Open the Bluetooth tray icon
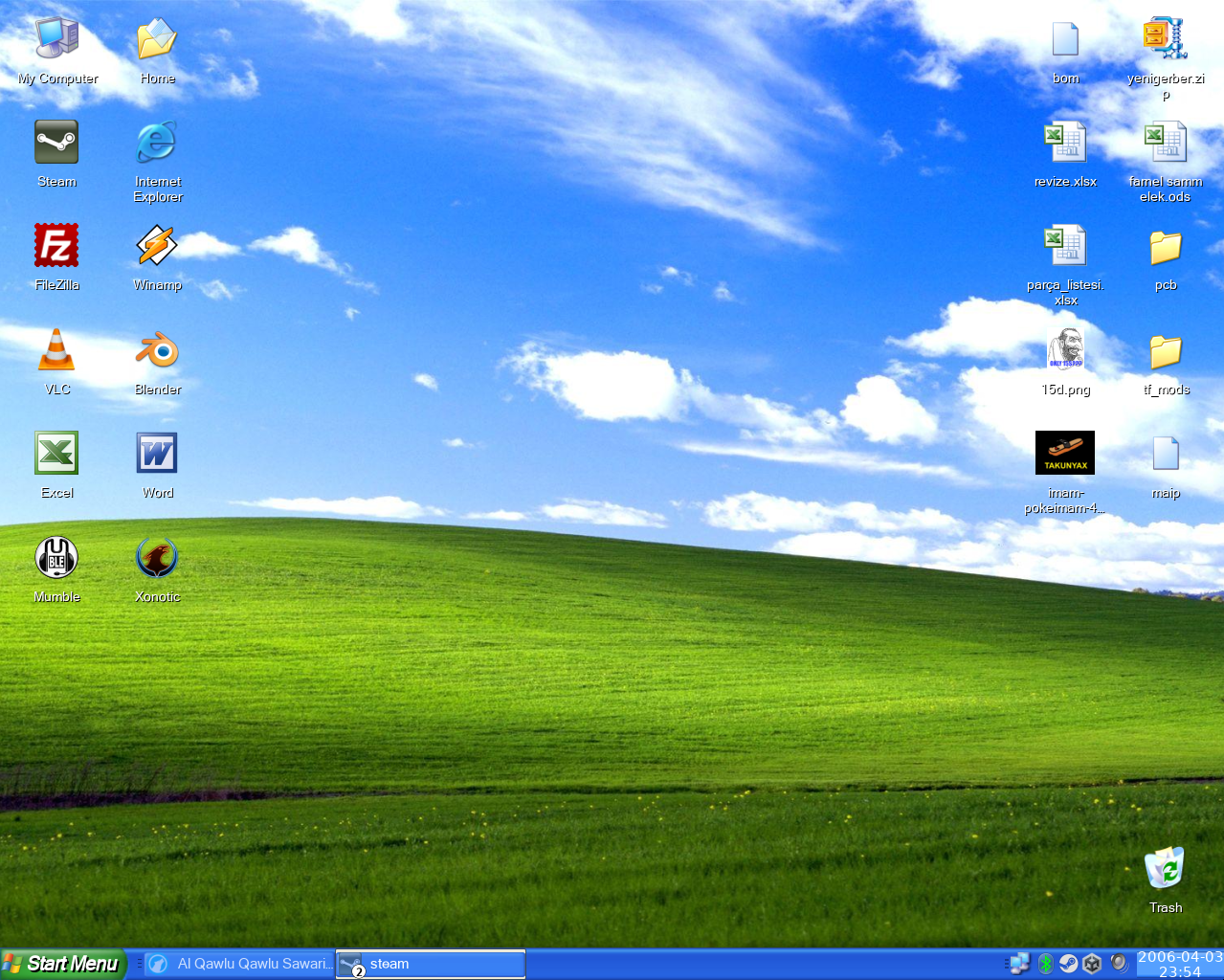Viewport: 1224px width, 980px height. (1045, 964)
